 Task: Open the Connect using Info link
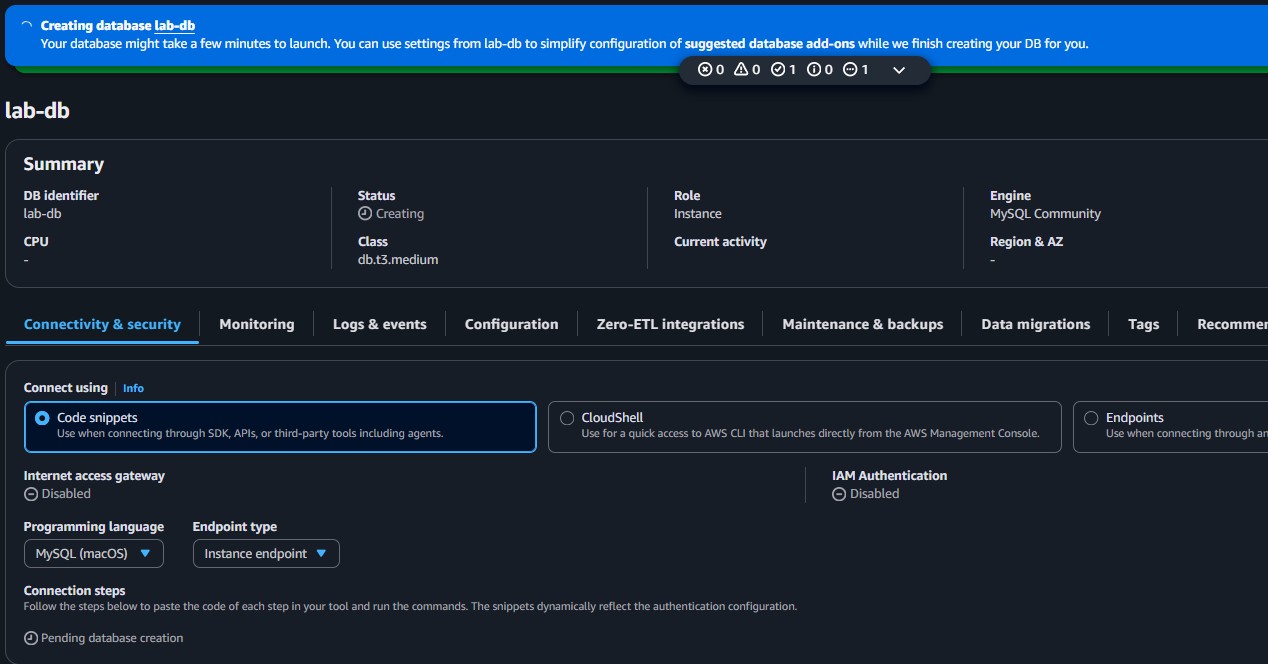(133, 388)
